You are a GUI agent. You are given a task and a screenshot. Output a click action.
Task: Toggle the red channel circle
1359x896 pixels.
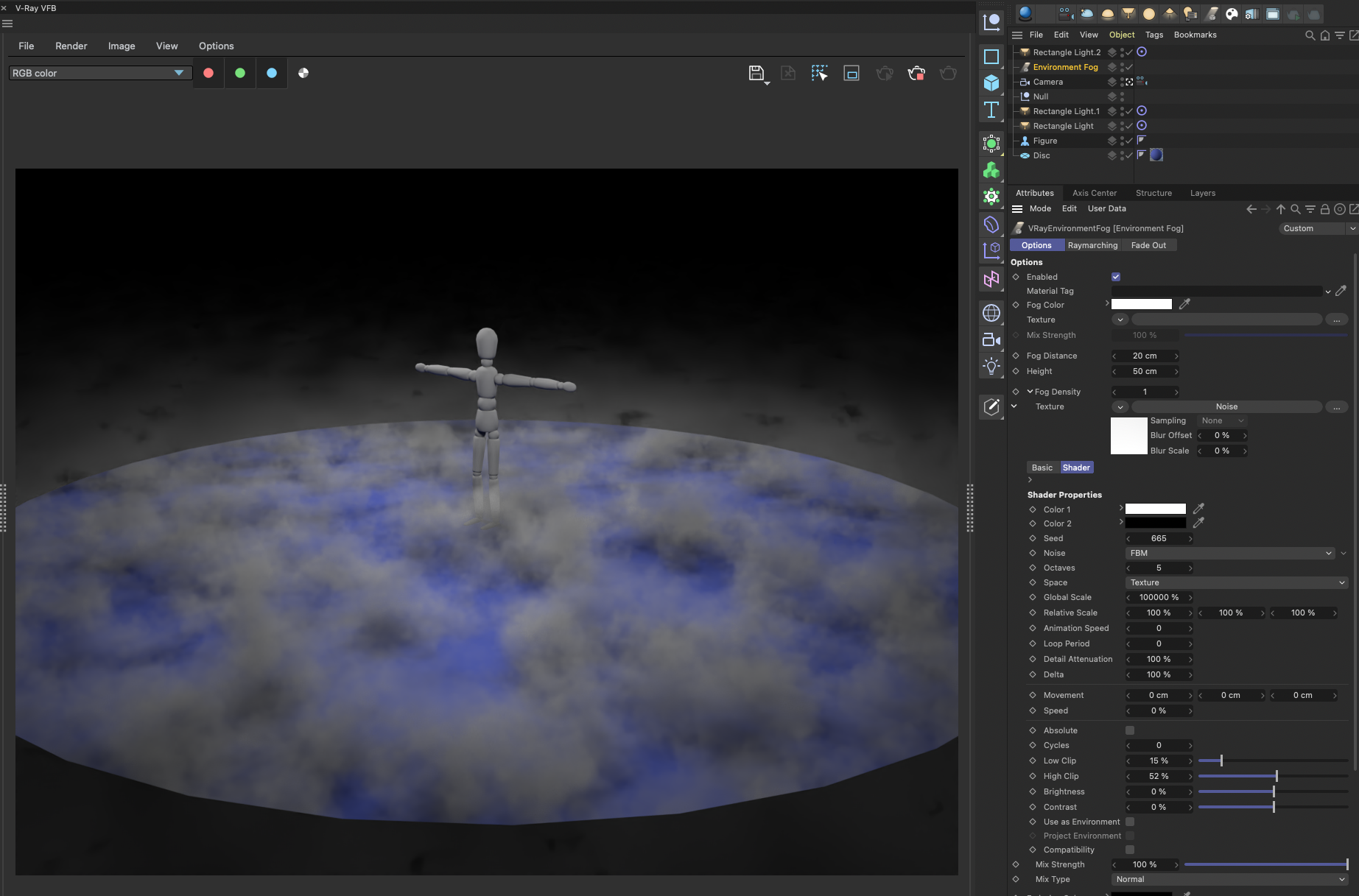208,73
